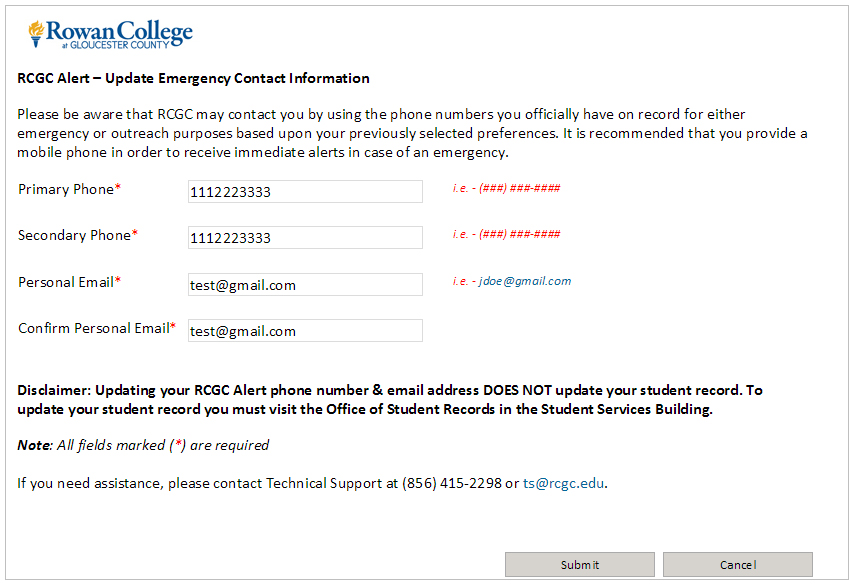
Task: Focus the Secondary Phone text box
Action: [x=305, y=238]
